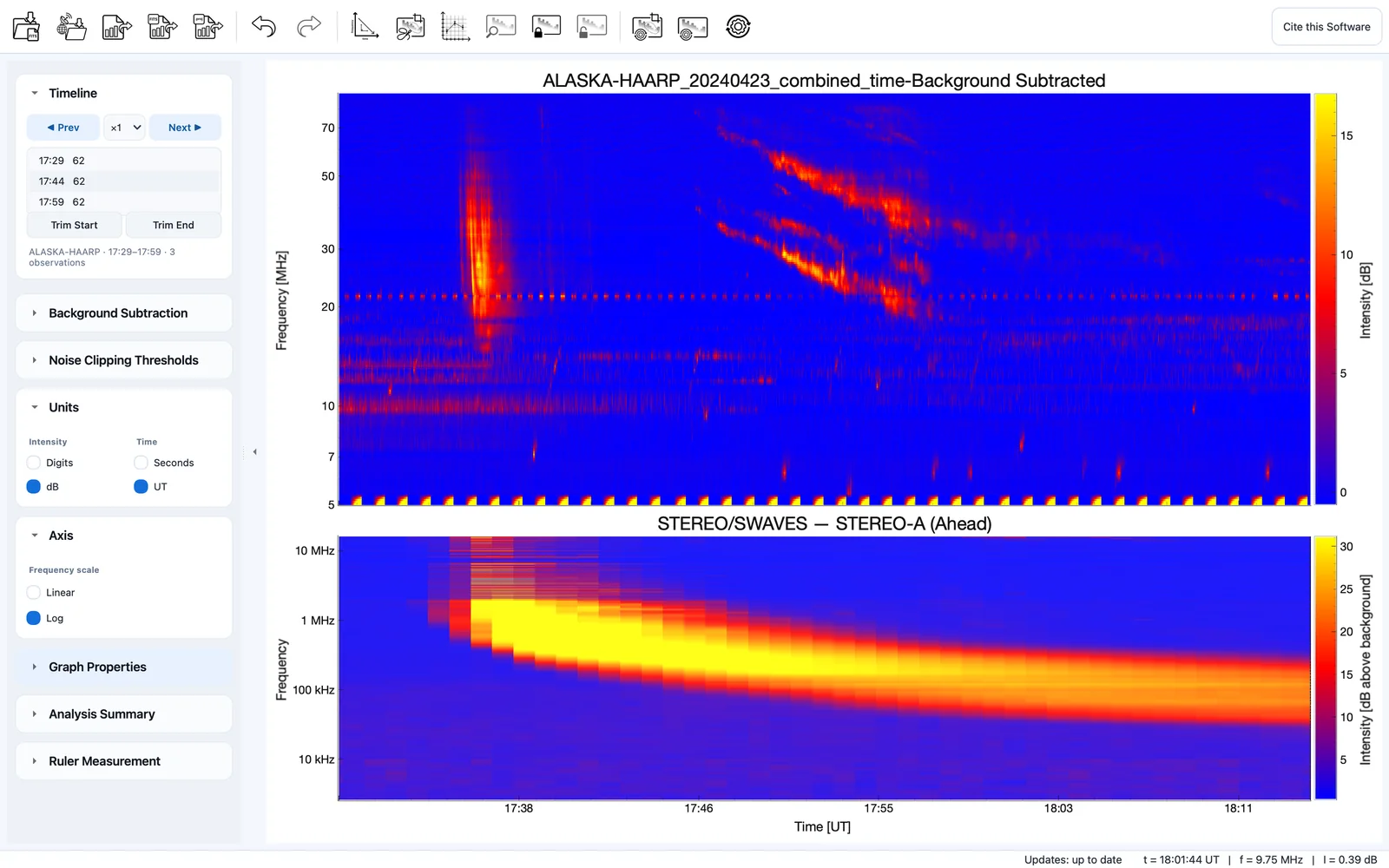Undo the last action
Viewport: 1389px width, 868px height.
(x=264, y=27)
